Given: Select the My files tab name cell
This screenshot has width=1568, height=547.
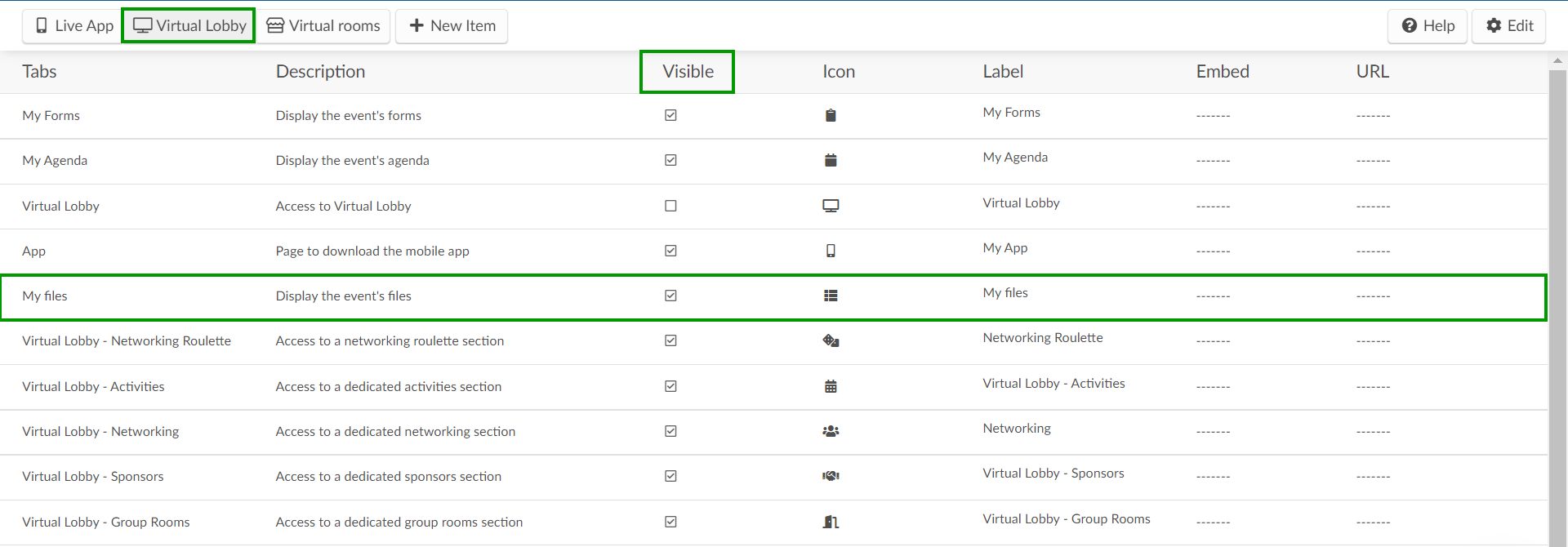Looking at the screenshot, I should coord(45,296).
